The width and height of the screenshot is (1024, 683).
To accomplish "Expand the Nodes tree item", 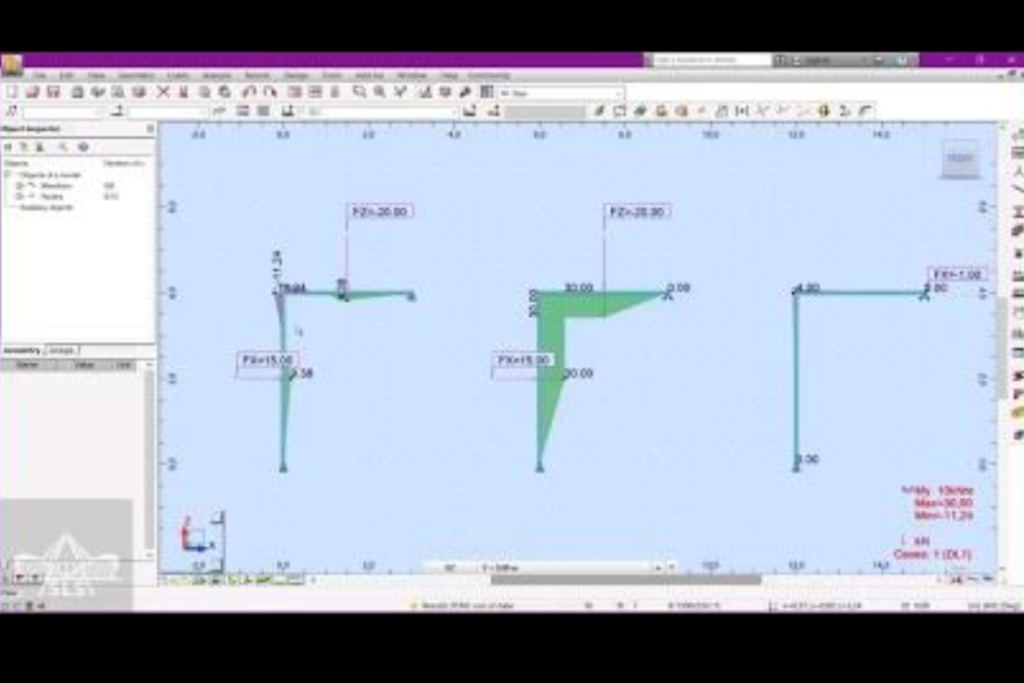I will (x=20, y=196).
